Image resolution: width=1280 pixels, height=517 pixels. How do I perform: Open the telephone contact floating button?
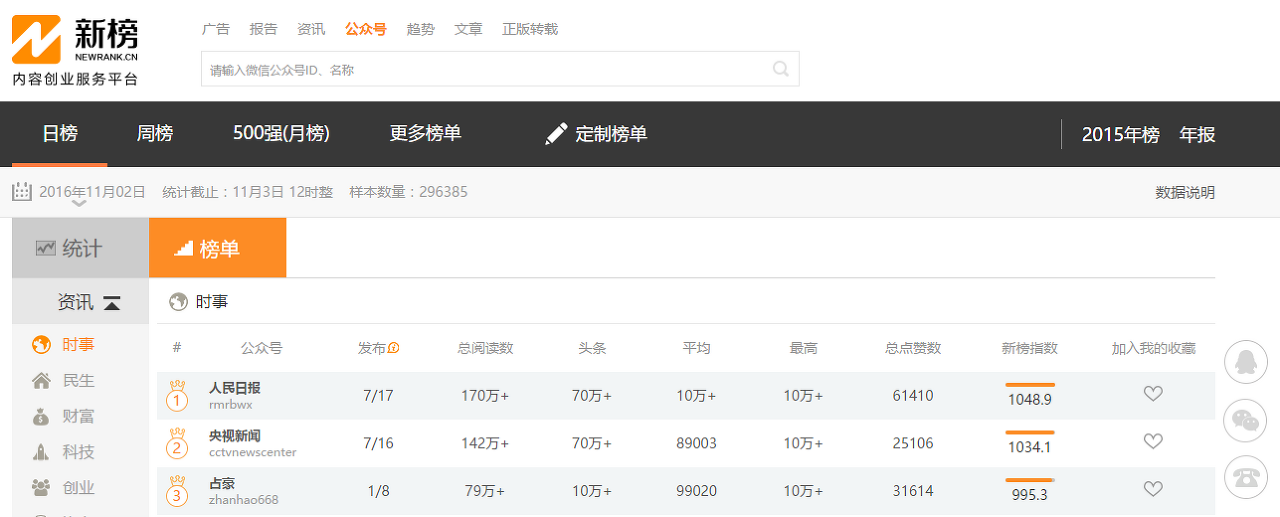point(1245,478)
